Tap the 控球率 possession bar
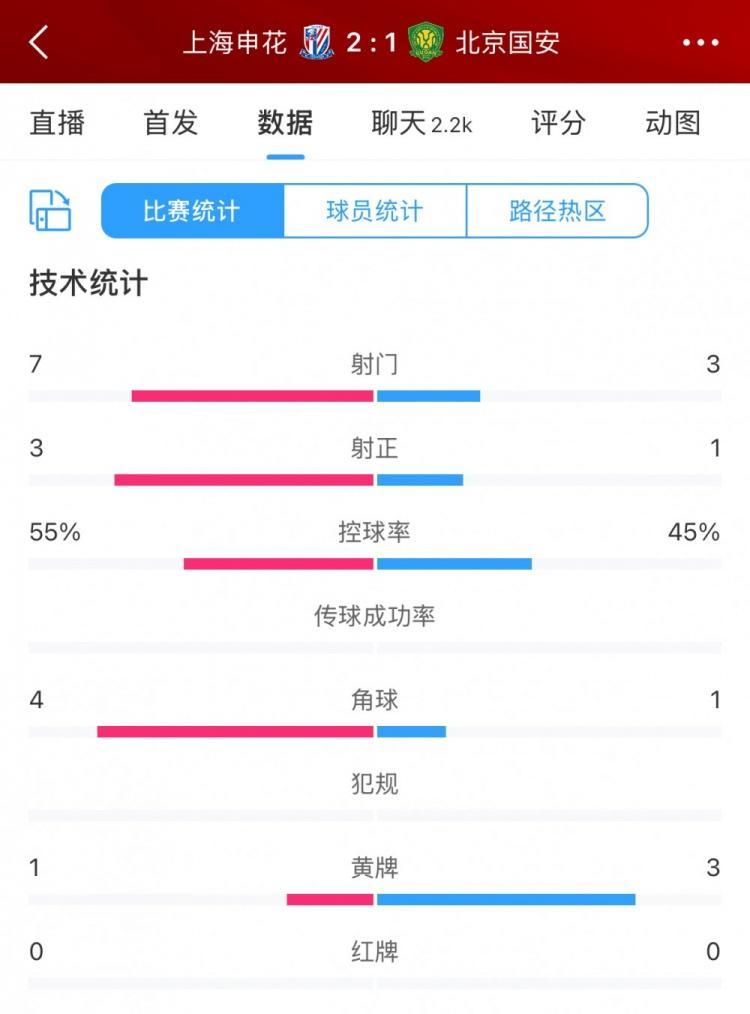Image resolution: width=750 pixels, height=1014 pixels. click(x=375, y=564)
